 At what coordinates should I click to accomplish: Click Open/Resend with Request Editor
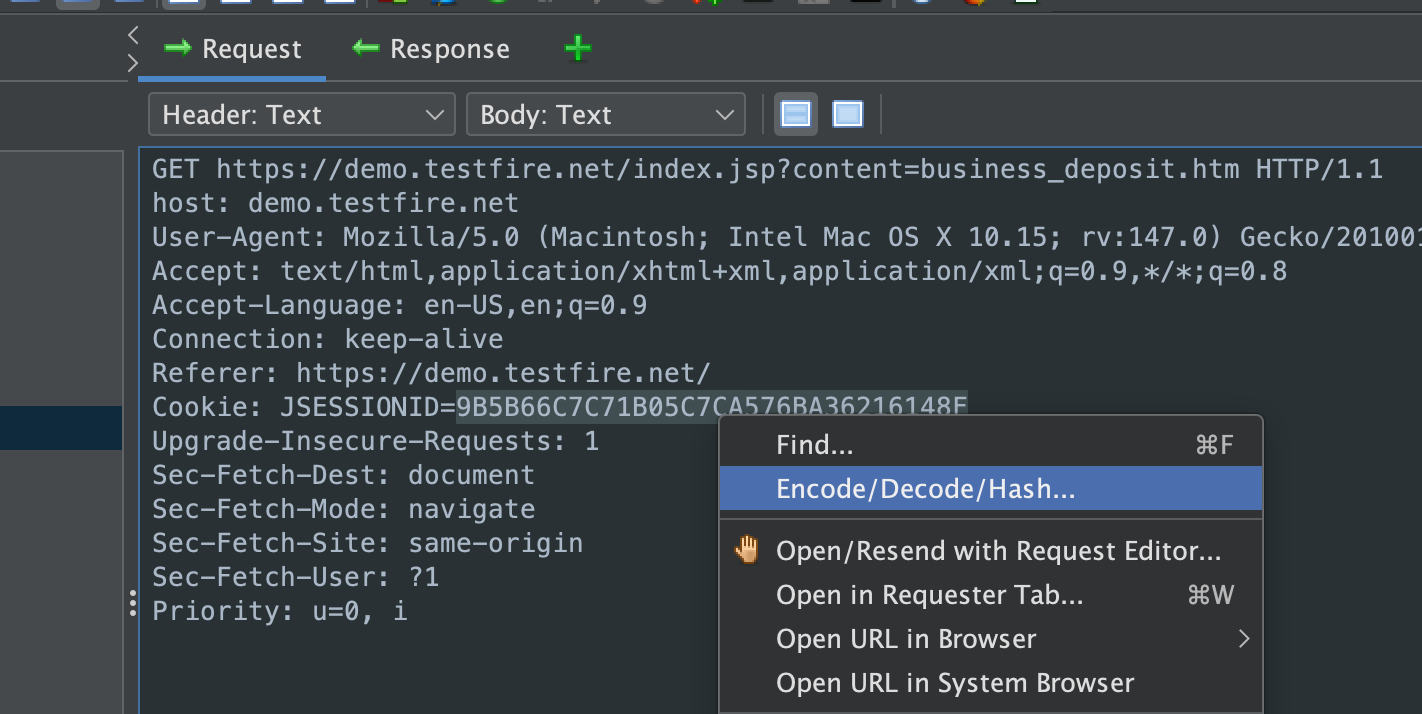999,549
